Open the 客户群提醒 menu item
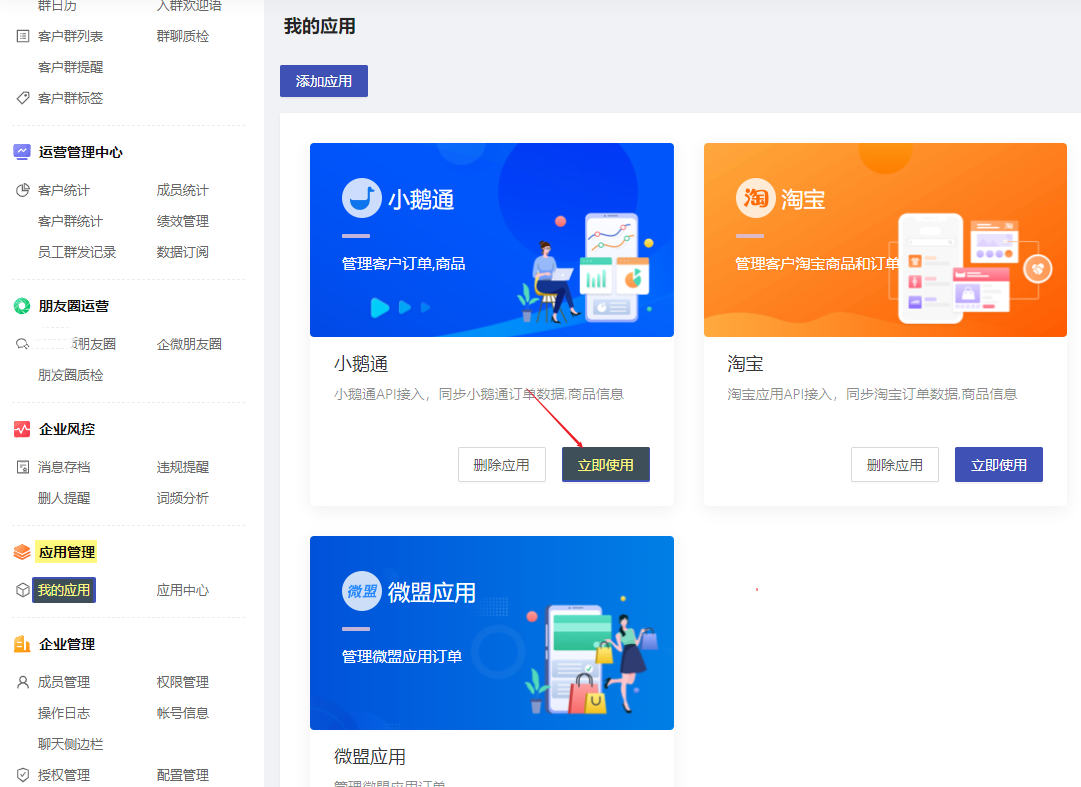 tap(70, 67)
